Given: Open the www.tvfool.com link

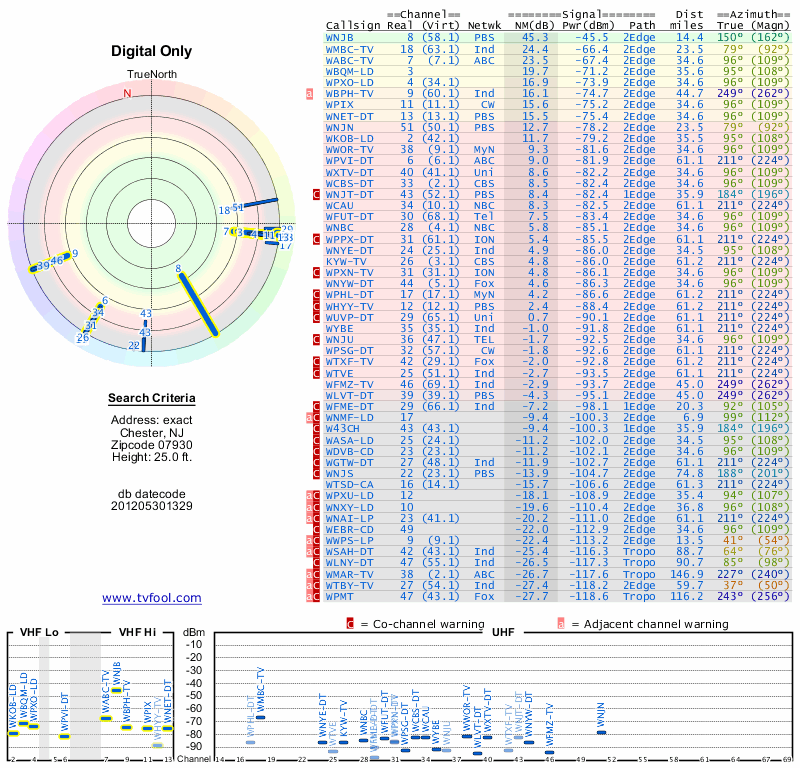Looking at the screenshot, I should (152, 598).
